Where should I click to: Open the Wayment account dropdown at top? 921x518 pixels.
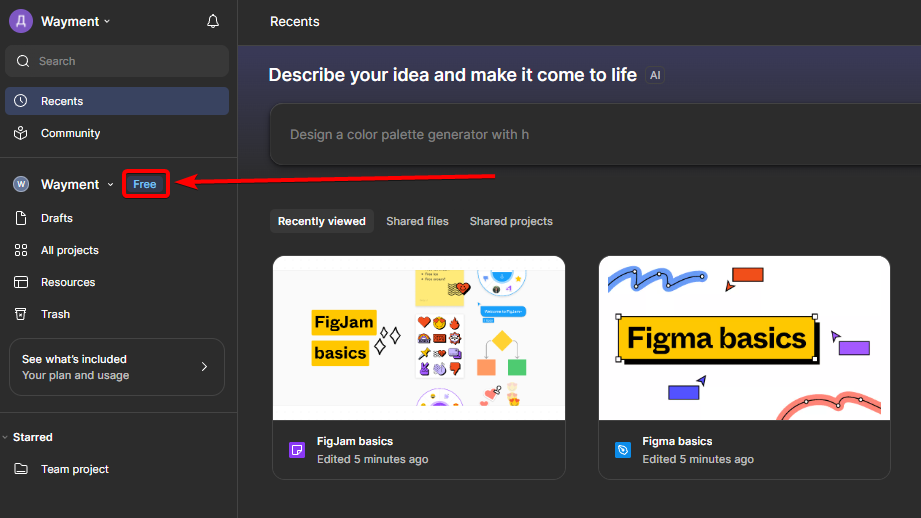point(75,22)
